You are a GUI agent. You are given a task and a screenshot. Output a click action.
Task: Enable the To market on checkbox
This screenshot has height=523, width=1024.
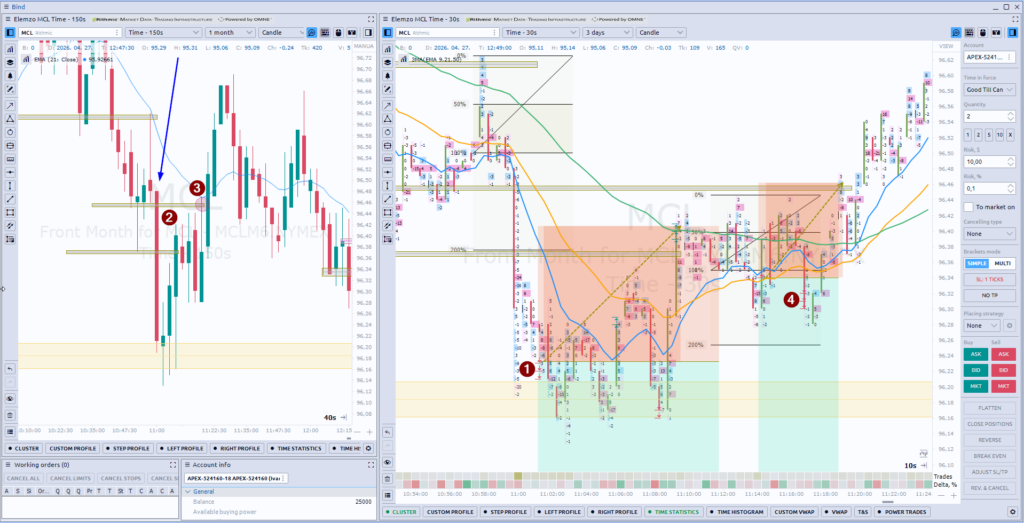click(968, 207)
